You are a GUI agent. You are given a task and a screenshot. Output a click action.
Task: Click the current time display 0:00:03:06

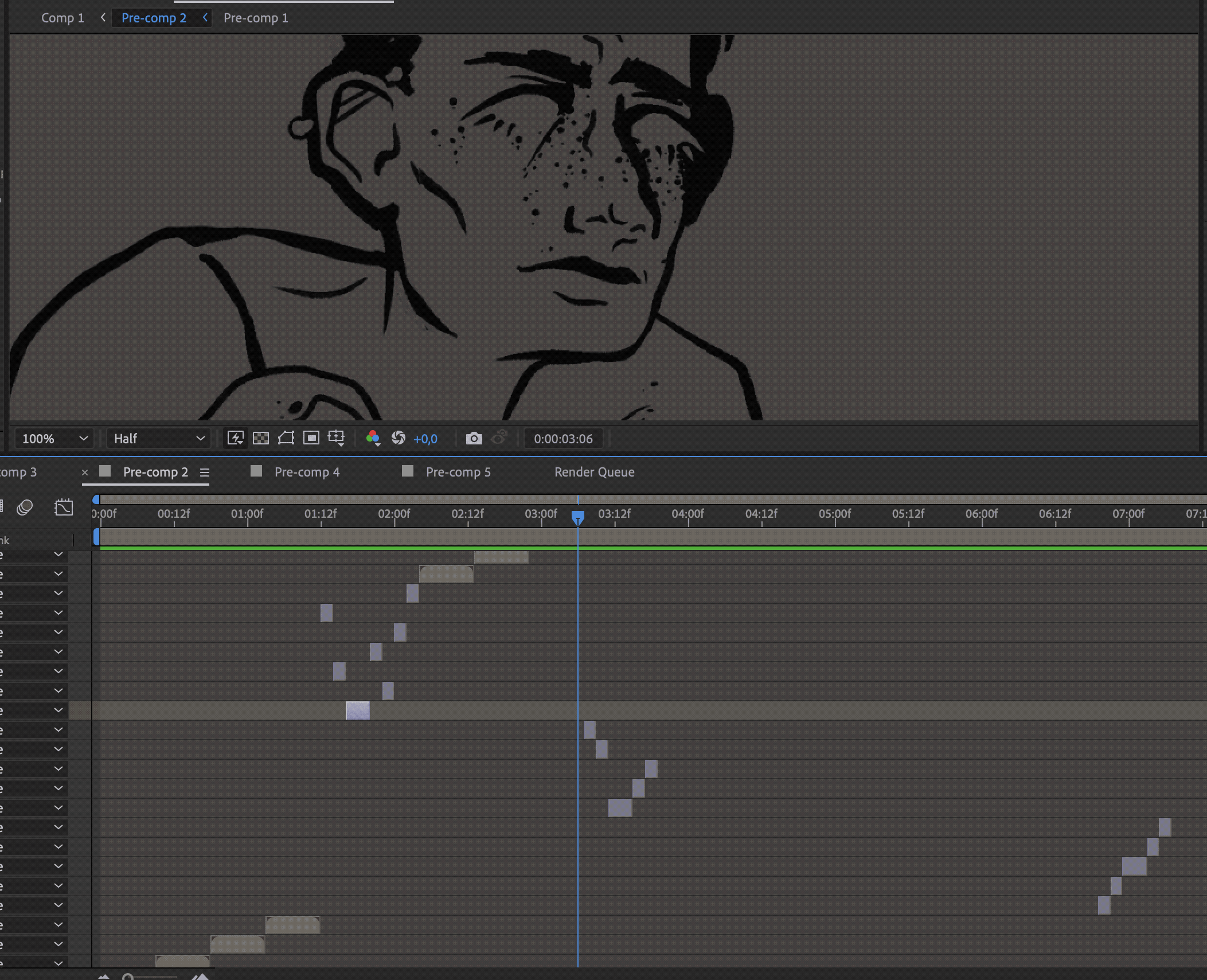[563, 439]
